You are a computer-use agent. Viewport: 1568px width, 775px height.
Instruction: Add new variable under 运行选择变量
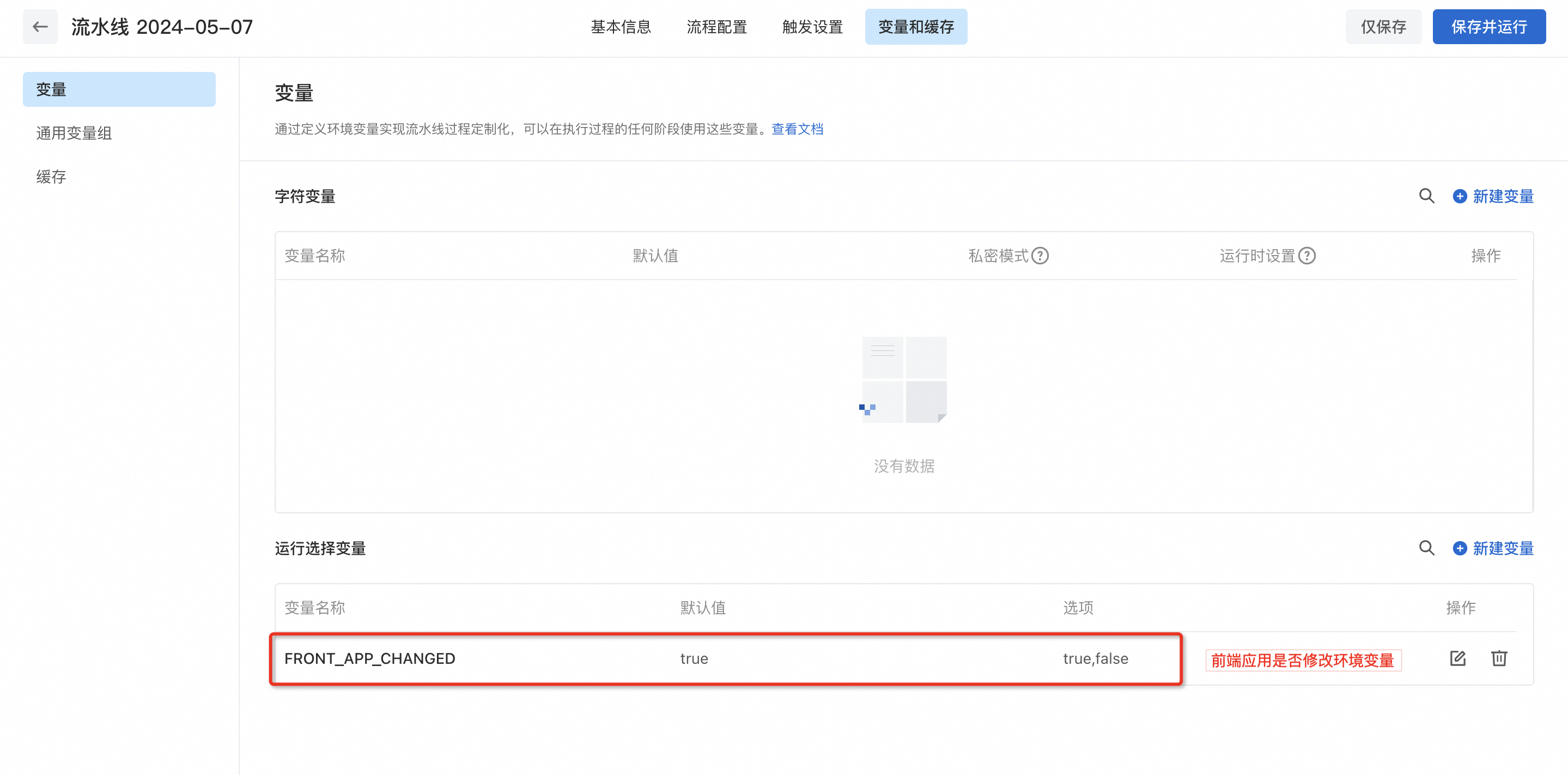1493,548
